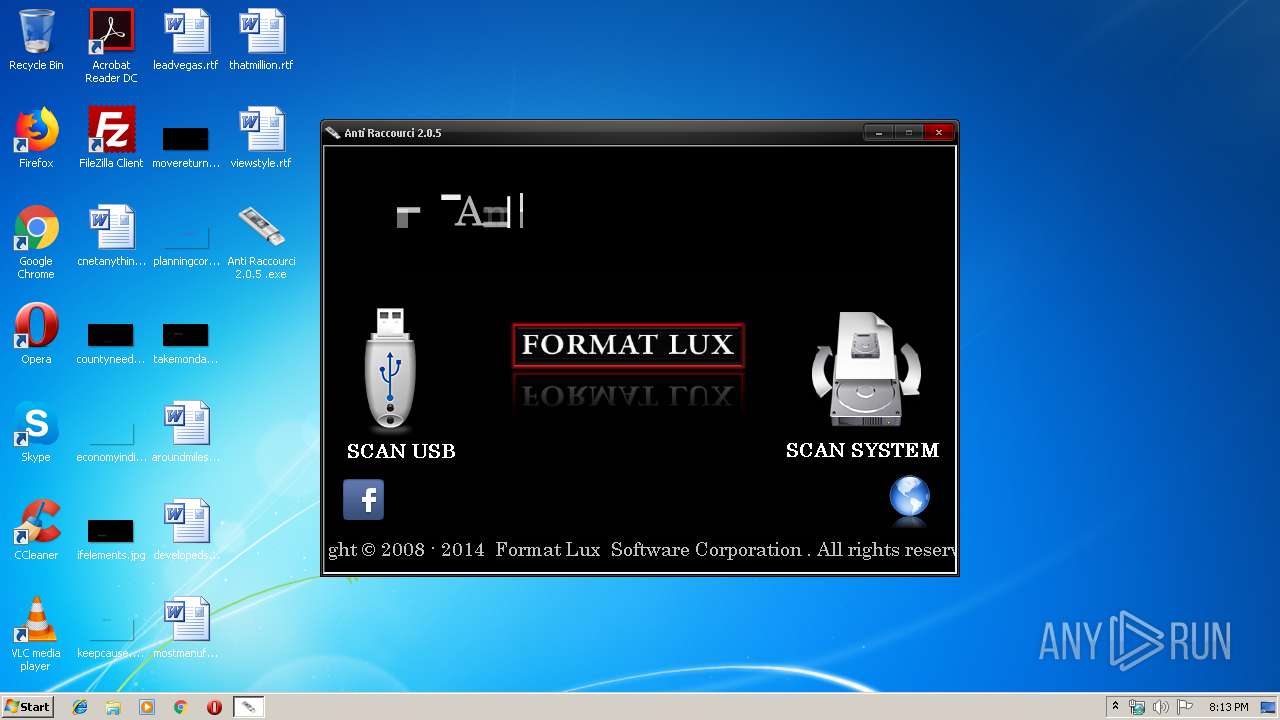Minimize the Anti Raccourci window

pos(879,132)
